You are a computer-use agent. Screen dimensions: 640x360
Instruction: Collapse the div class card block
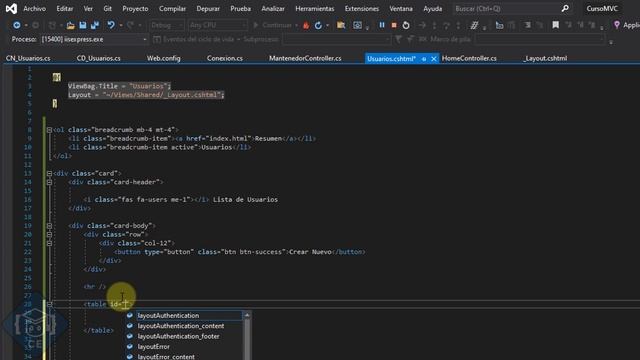click(49, 173)
